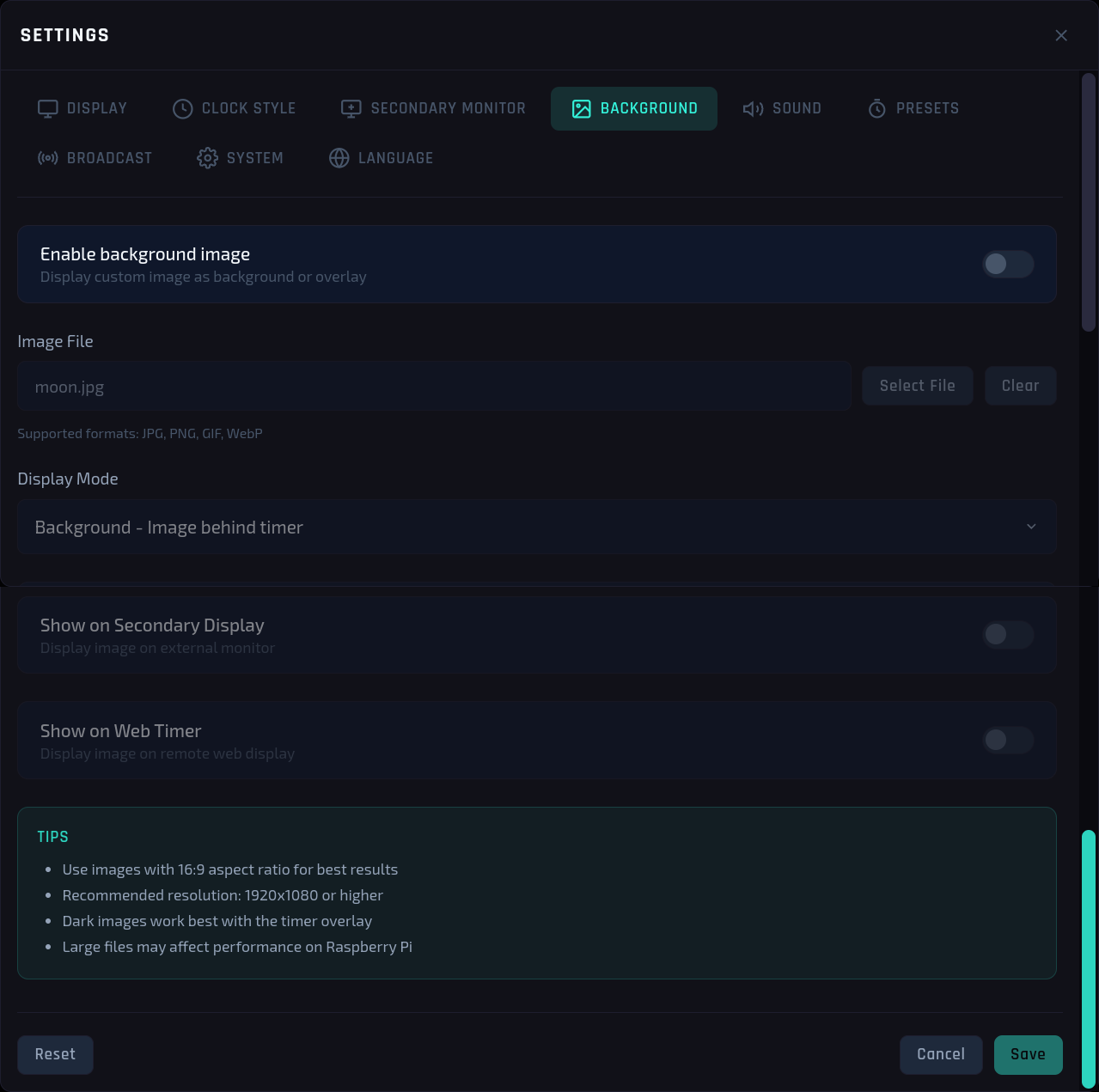Click the Secondary Monitor screen icon
Image resolution: width=1099 pixels, height=1092 pixels.
[351, 108]
